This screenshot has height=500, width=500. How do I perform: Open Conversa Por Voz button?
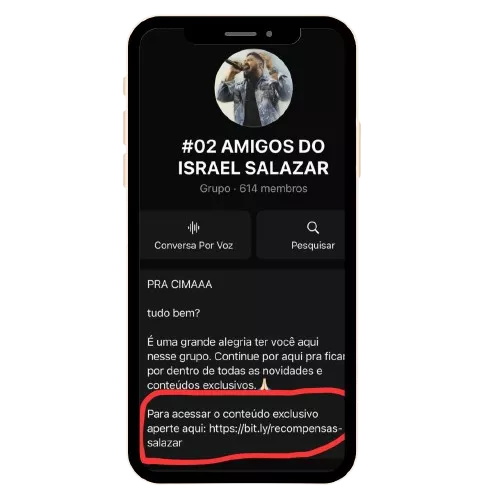(195, 234)
